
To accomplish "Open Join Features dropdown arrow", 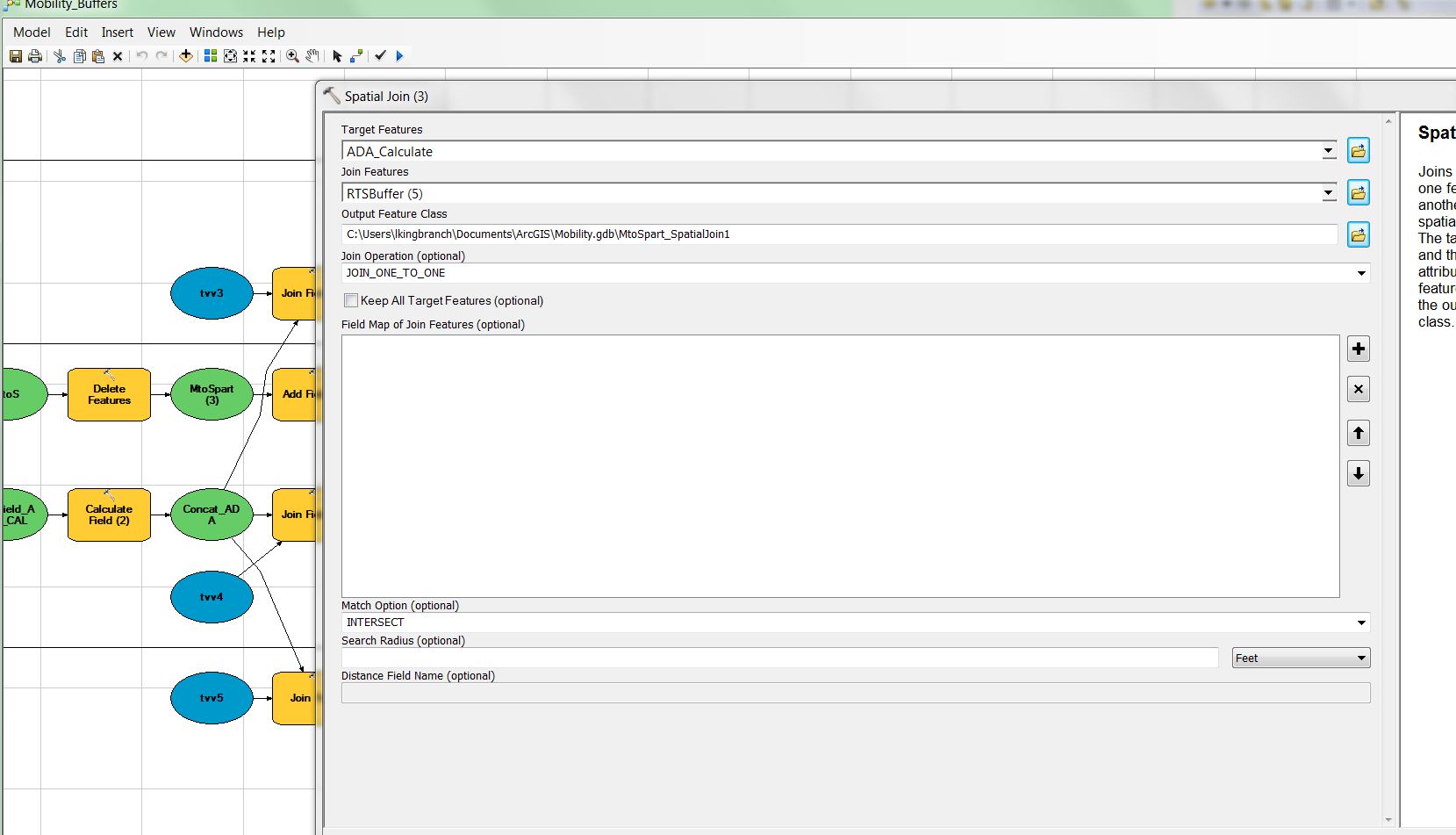I will point(1329,193).
